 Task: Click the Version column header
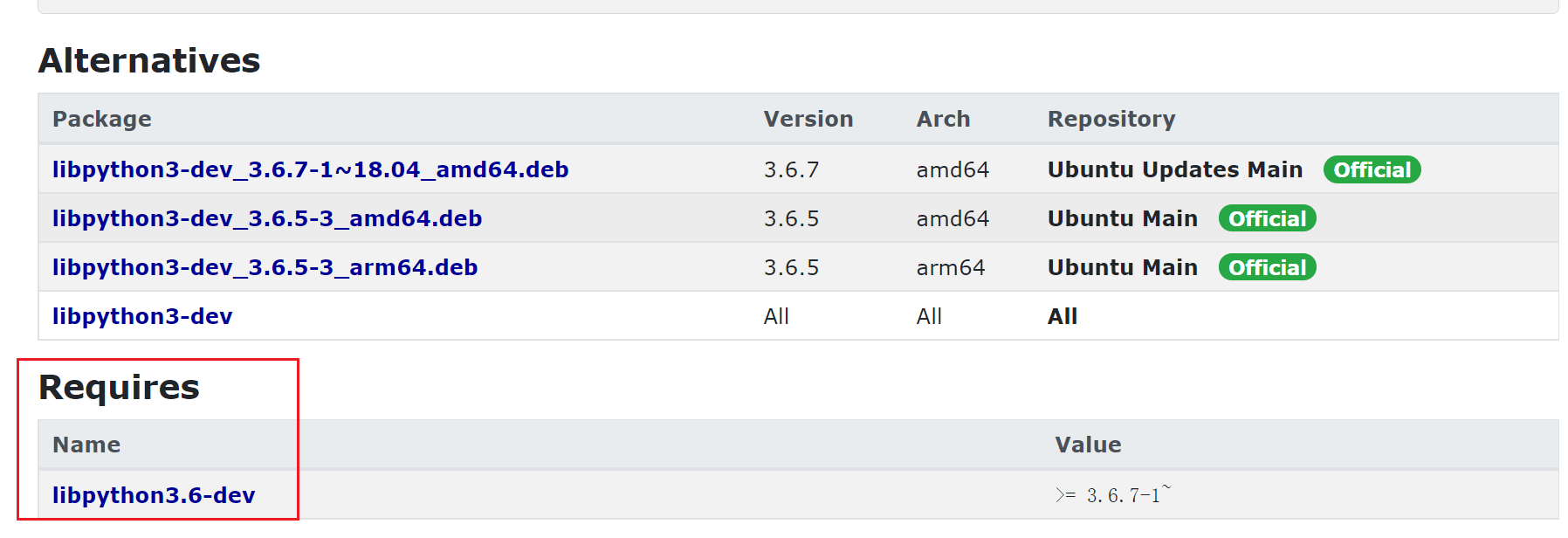pos(808,119)
